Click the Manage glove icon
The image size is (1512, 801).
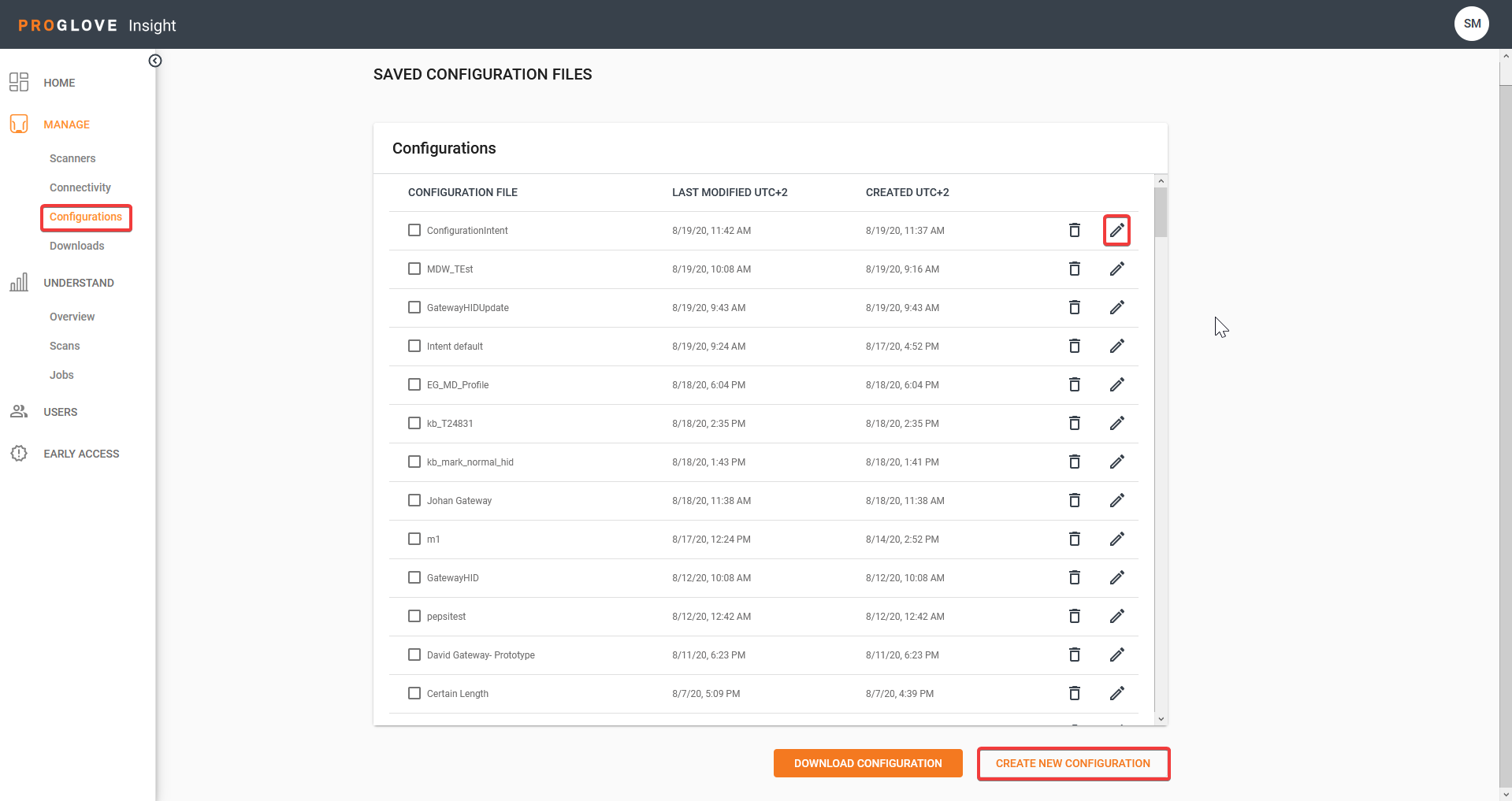tap(19, 124)
